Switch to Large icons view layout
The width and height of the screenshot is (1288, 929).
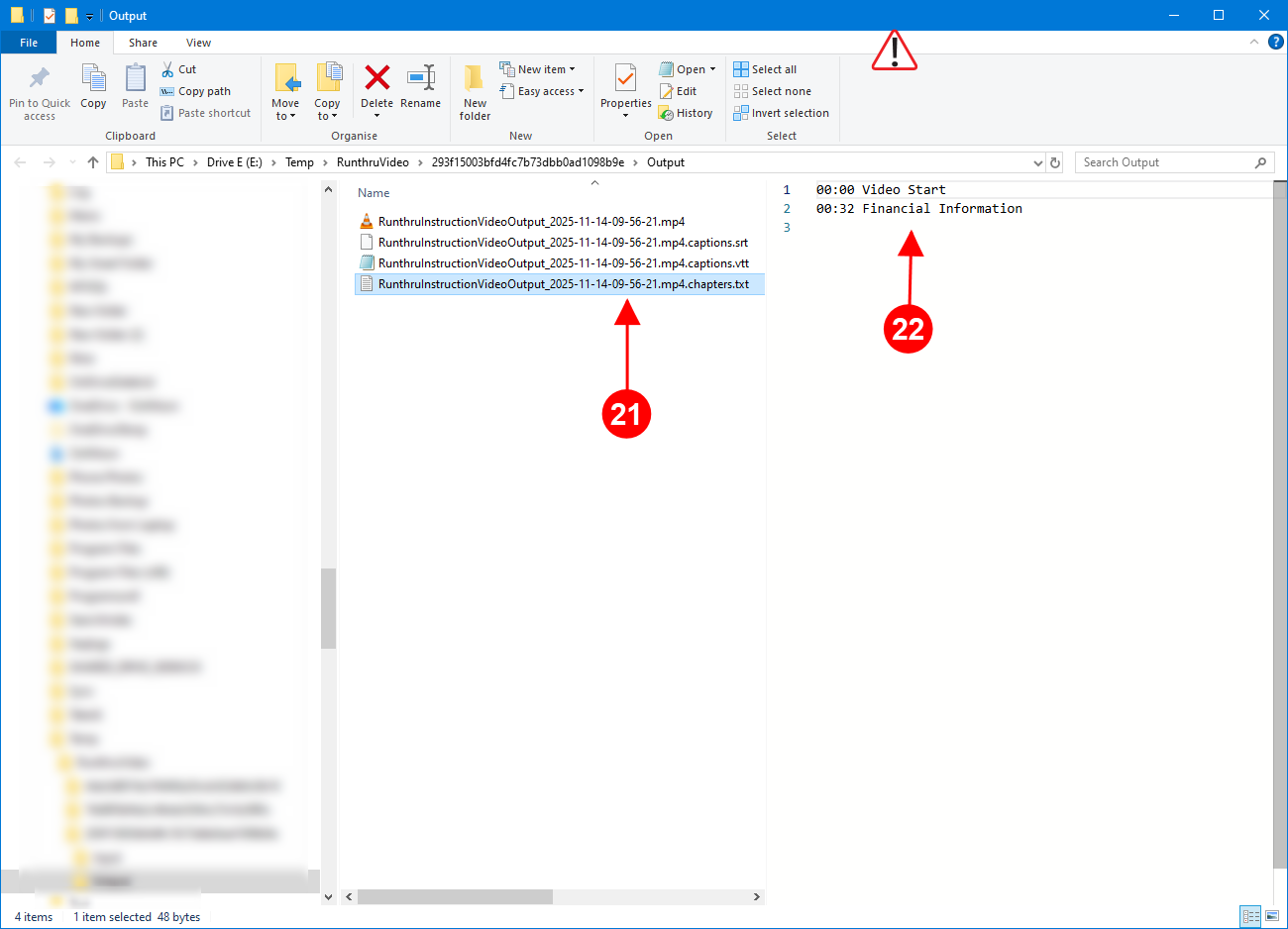point(1271,916)
